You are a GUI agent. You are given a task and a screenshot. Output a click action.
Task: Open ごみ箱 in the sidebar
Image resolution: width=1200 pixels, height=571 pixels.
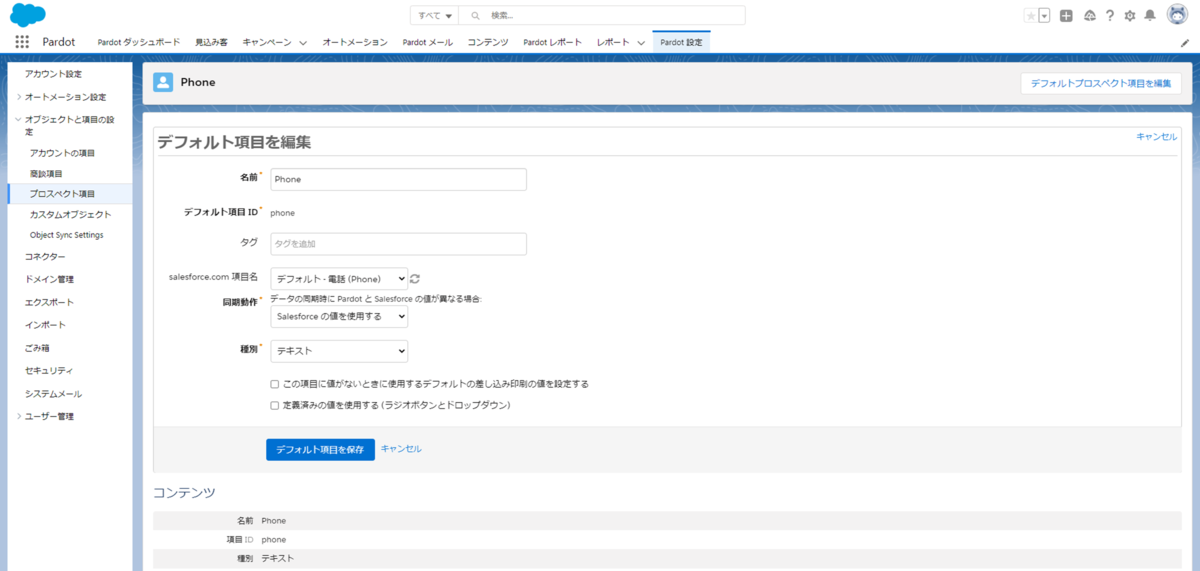37,348
